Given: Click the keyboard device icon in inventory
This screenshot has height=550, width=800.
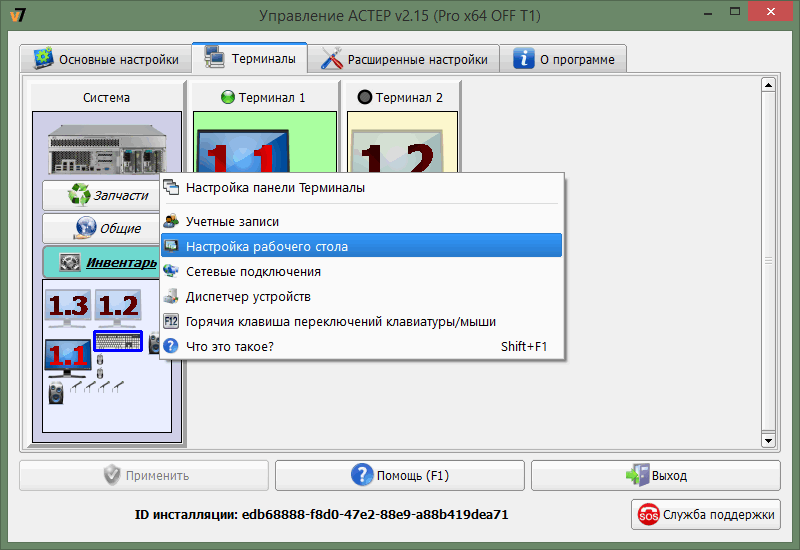Looking at the screenshot, I should tap(118, 342).
